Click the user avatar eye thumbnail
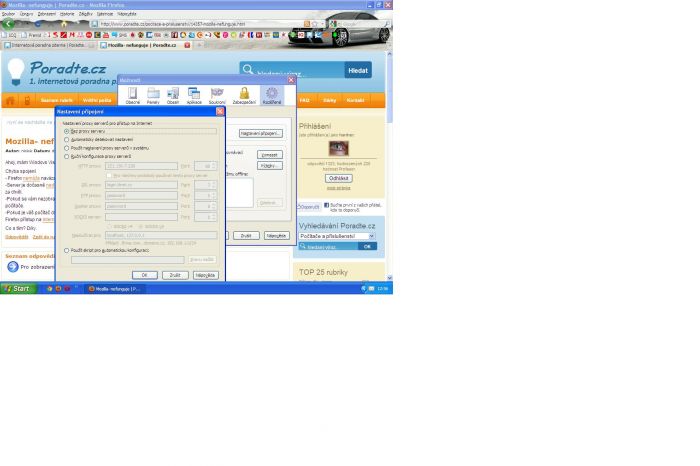 click(x=338, y=148)
